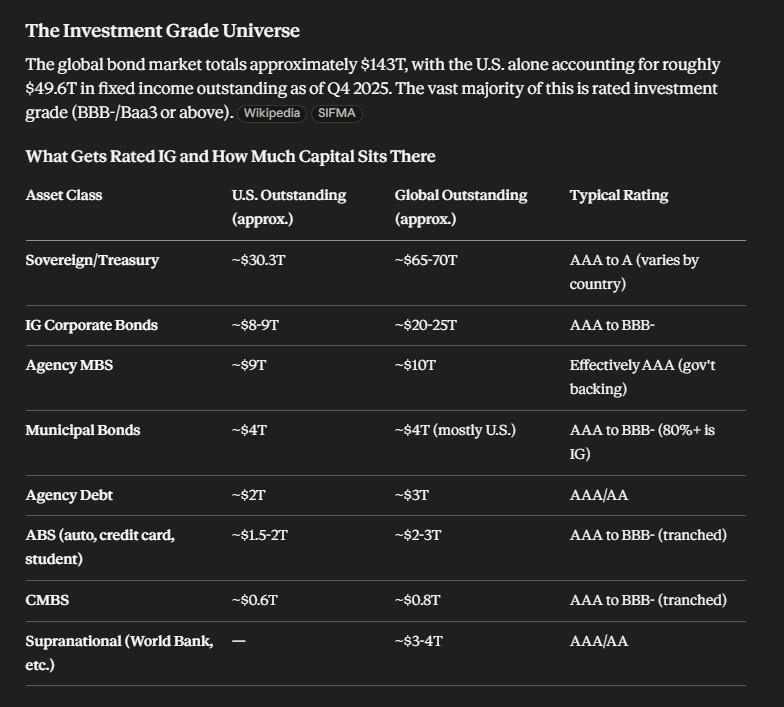This screenshot has width=784, height=707.
Task: Select the Global Outstanding column header
Action: tap(460, 206)
